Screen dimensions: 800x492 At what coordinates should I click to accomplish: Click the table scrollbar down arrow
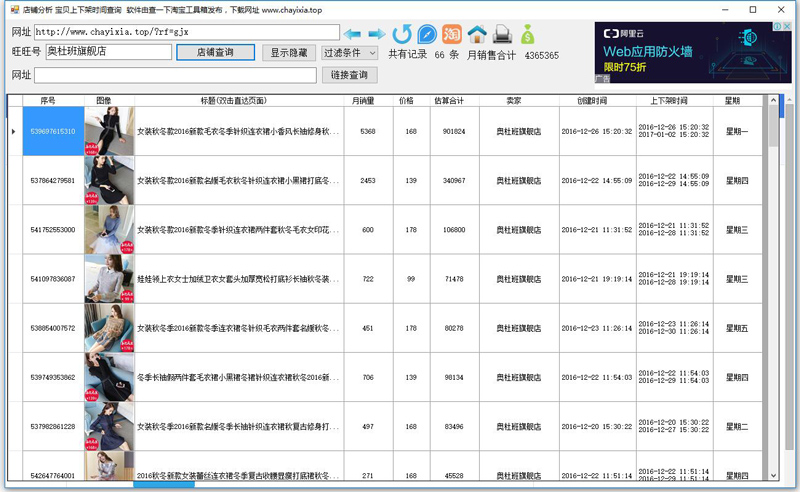pos(773,475)
